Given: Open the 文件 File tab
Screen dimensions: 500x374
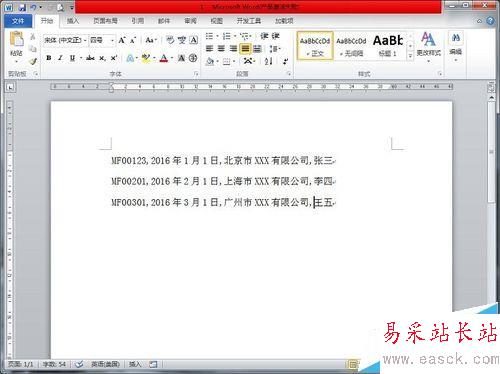Looking at the screenshot, I should [x=18, y=21].
